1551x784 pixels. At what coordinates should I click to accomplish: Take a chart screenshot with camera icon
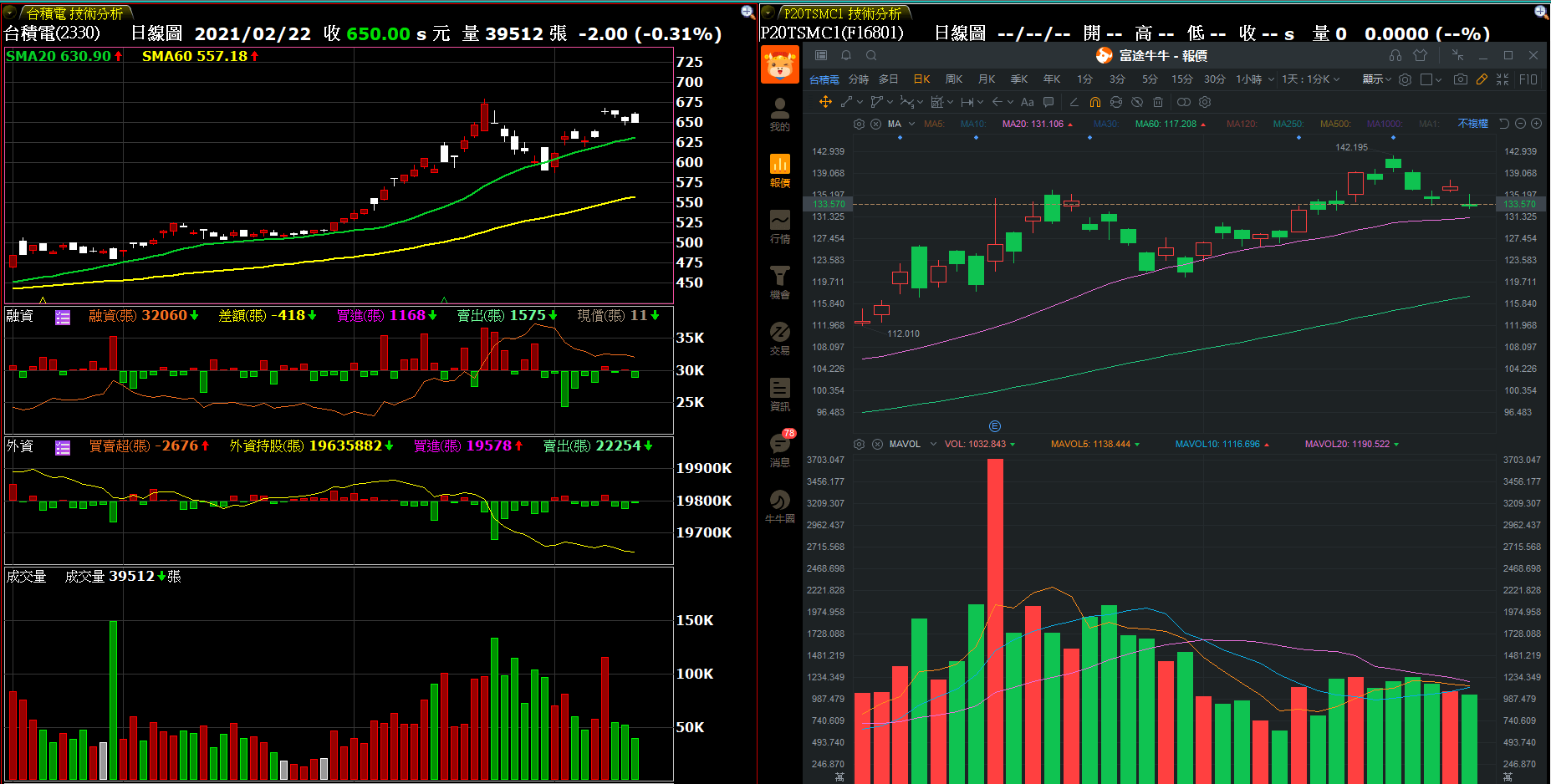coord(1460,79)
